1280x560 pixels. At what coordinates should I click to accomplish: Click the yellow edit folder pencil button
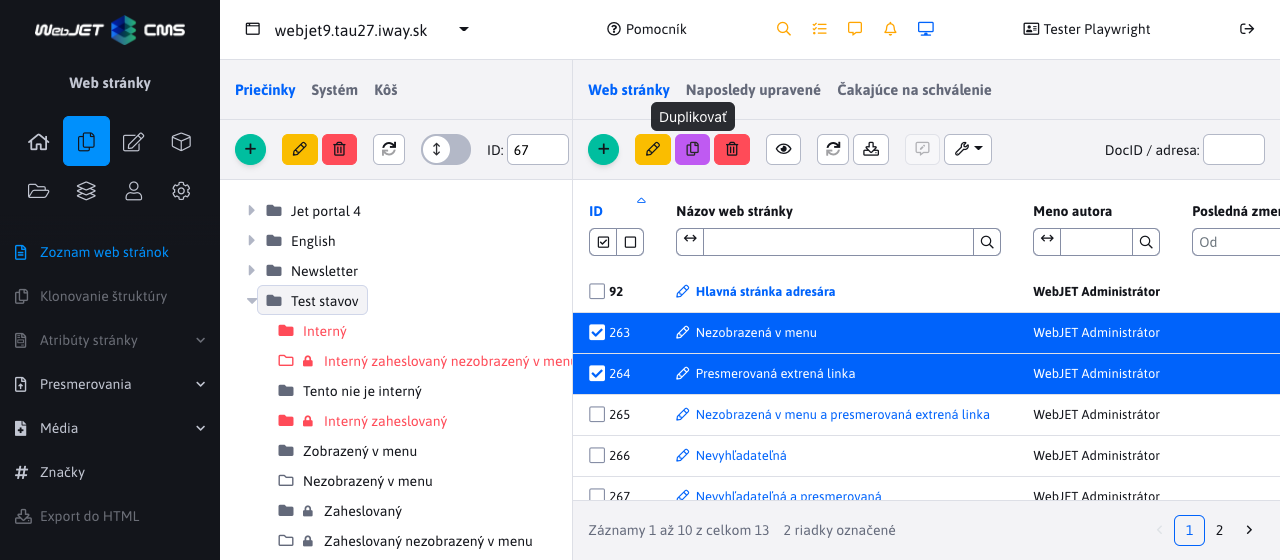[x=299, y=150]
